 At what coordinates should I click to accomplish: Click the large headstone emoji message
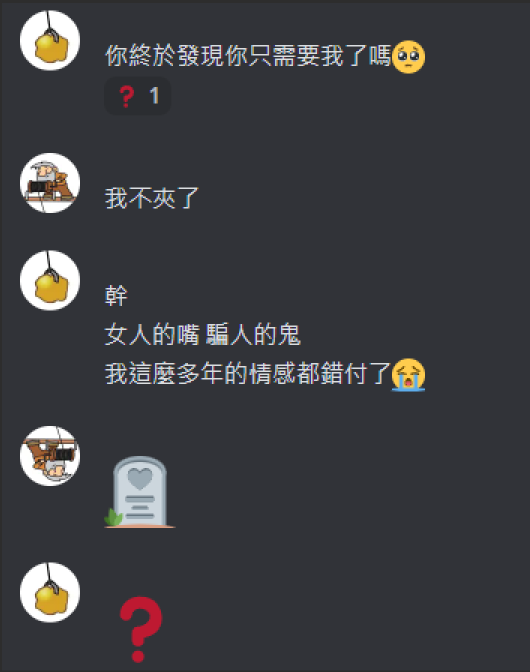[x=140, y=492]
